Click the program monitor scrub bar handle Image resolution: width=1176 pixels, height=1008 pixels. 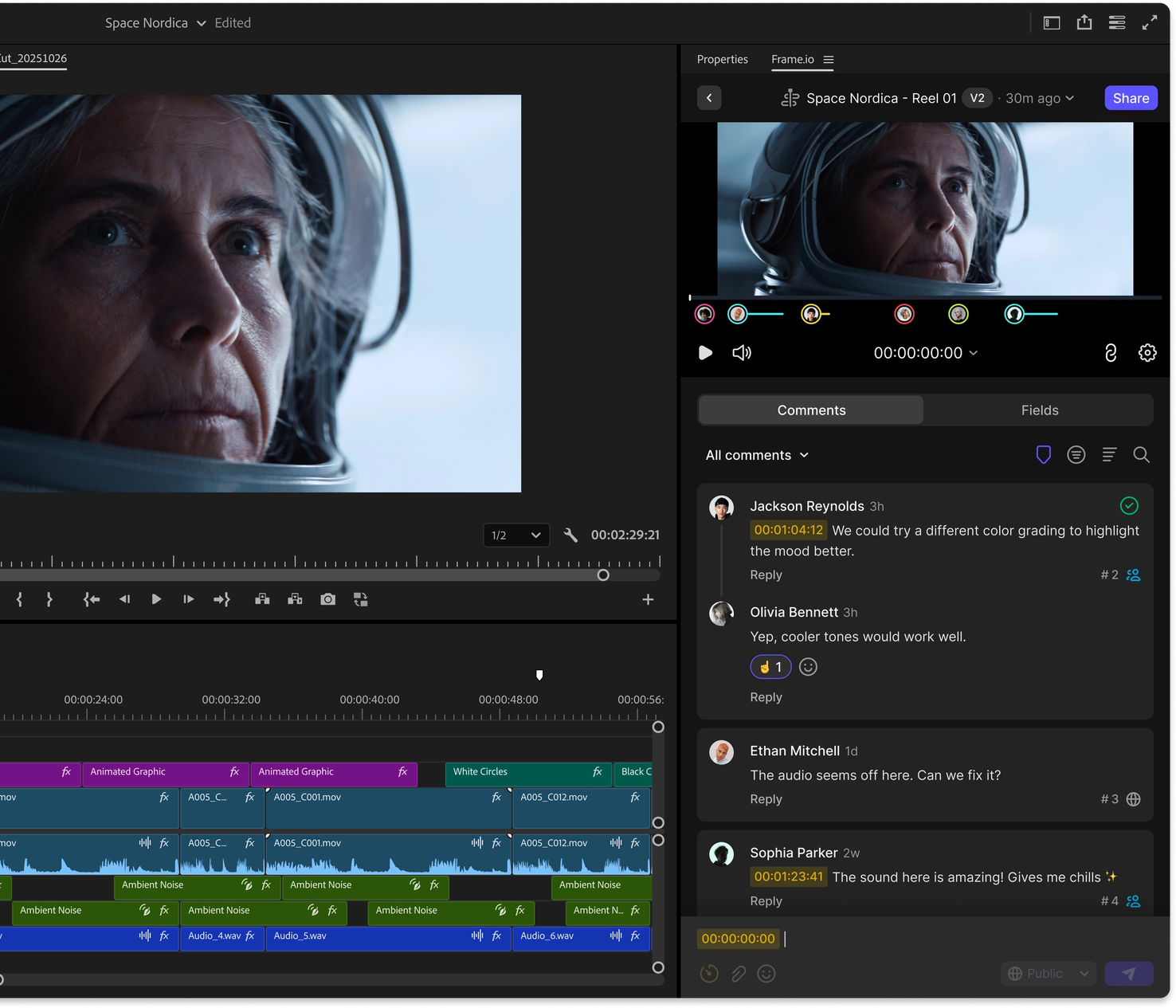(603, 575)
